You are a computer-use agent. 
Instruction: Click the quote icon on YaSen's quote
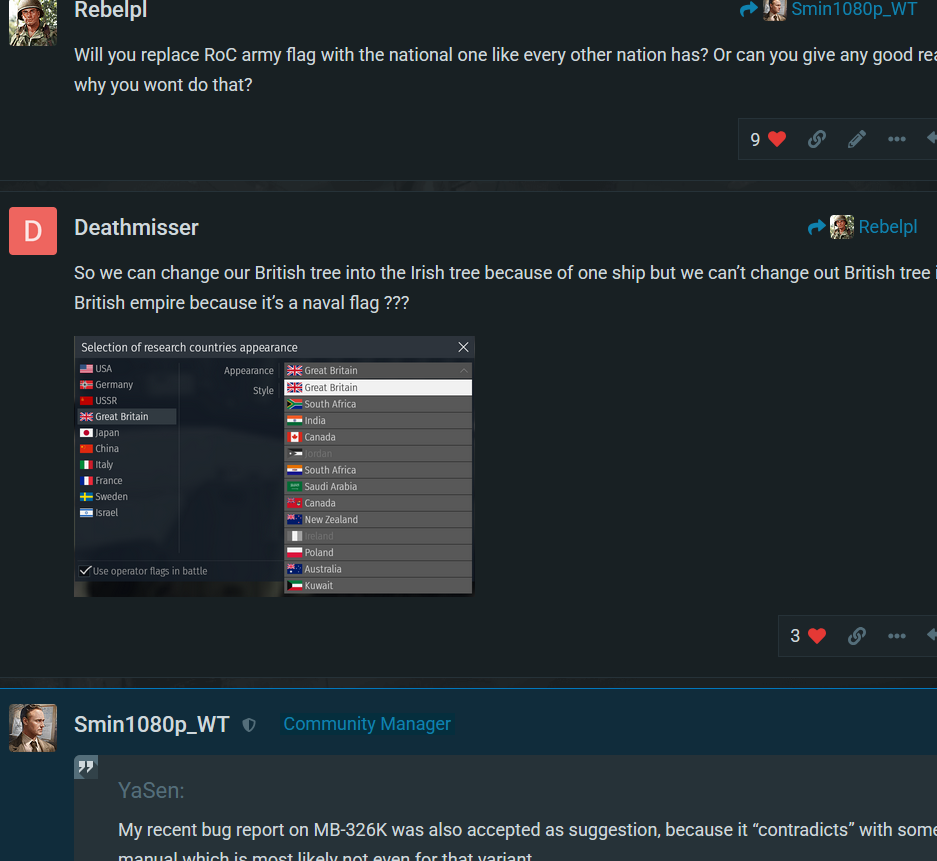pos(86,767)
